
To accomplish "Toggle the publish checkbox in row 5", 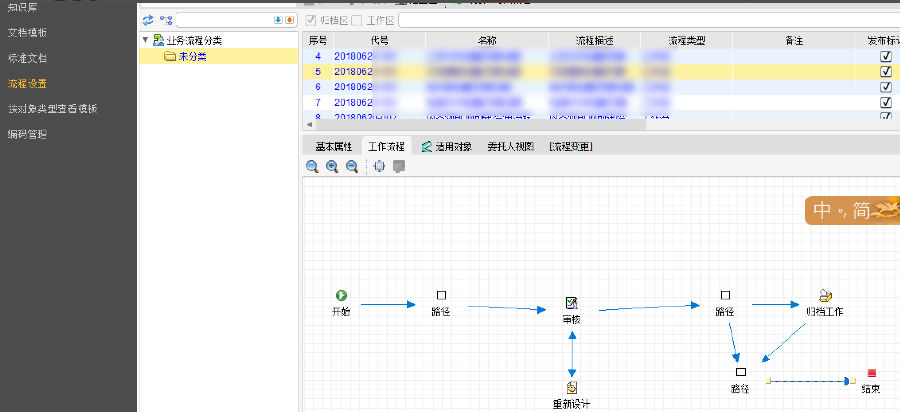I will pyautogui.click(x=885, y=72).
